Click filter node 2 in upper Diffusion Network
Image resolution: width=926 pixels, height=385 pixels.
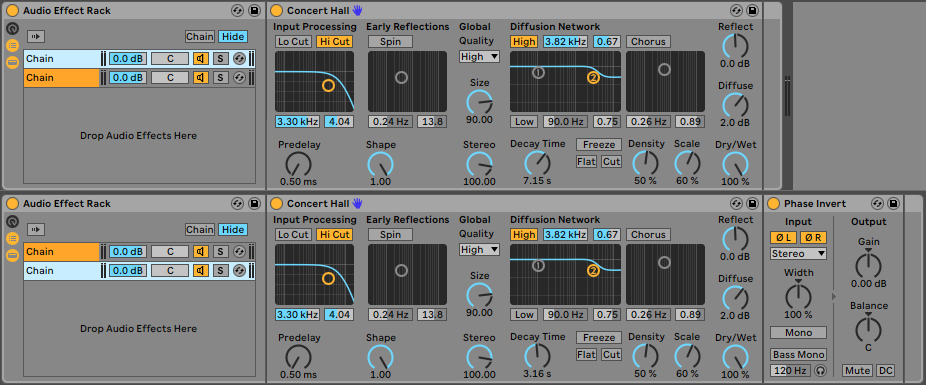(594, 77)
